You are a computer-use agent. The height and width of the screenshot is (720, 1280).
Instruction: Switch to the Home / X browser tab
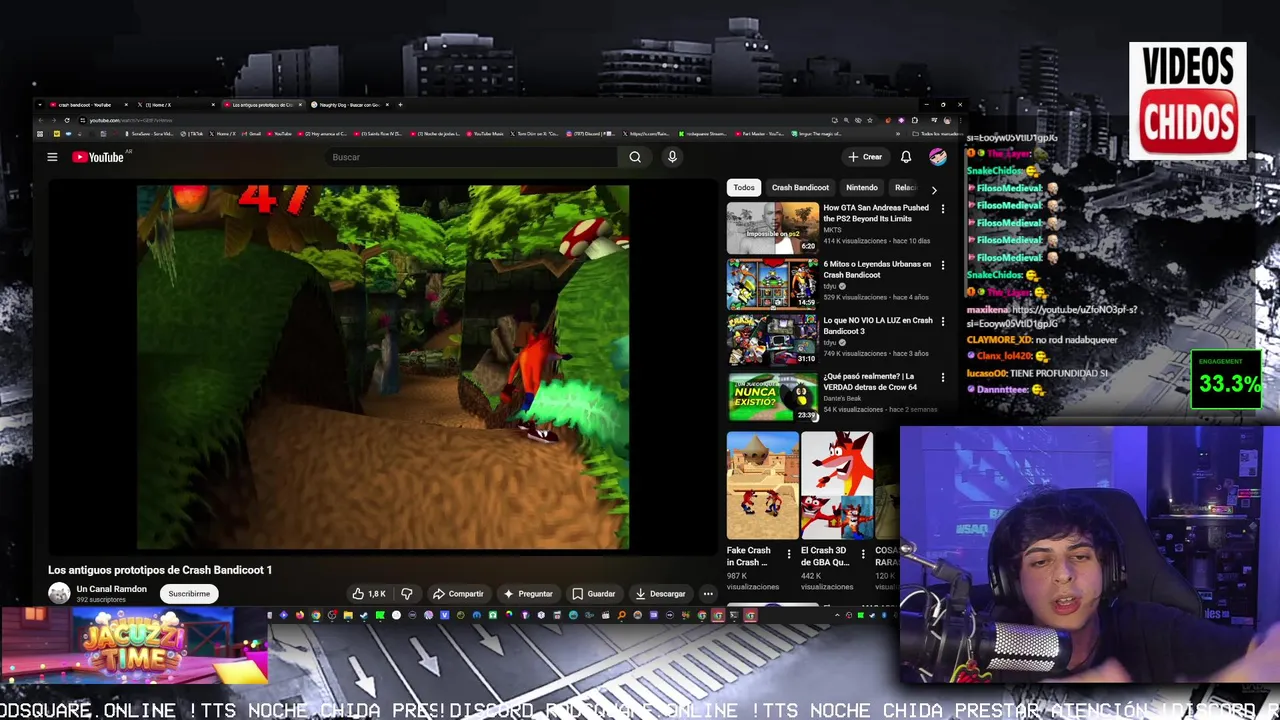(x=176, y=105)
